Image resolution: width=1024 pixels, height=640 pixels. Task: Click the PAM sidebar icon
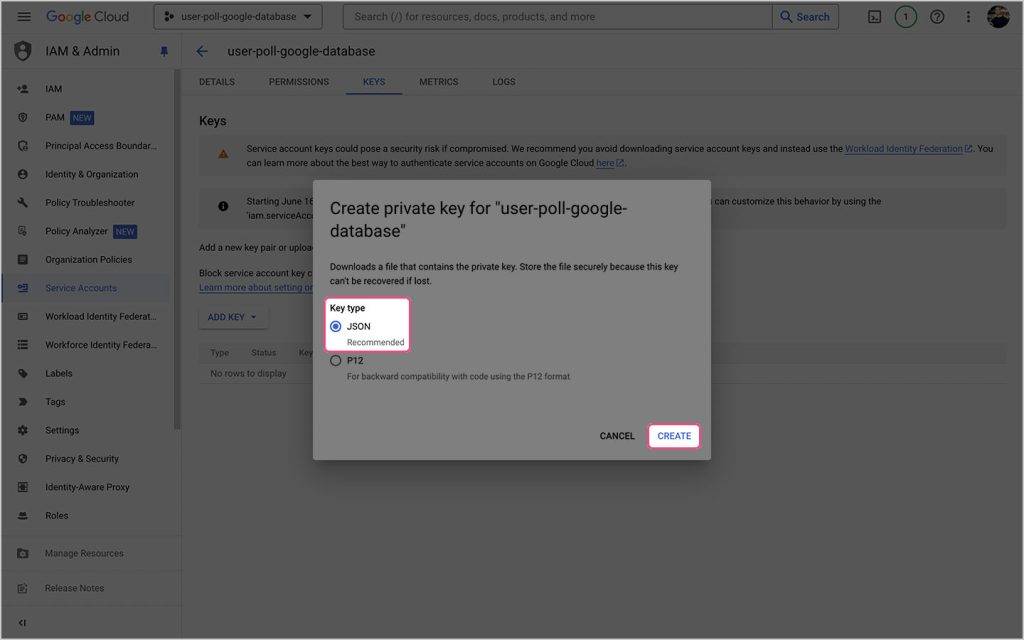click(x=23, y=118)
